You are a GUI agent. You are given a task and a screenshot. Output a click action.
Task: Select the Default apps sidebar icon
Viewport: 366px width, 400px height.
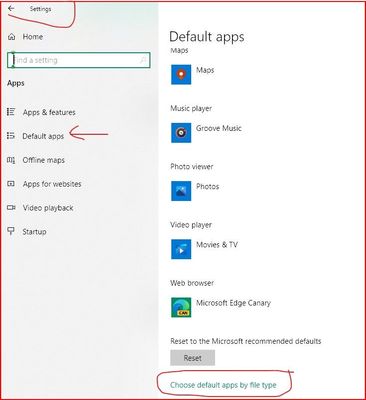[x=11, y=136]
